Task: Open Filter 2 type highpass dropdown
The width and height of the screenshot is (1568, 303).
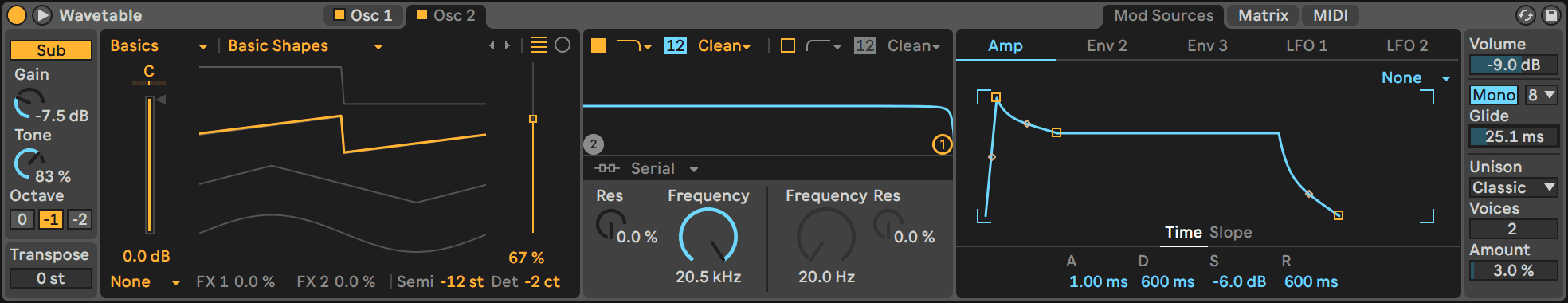Action: (x=824, y=45)
